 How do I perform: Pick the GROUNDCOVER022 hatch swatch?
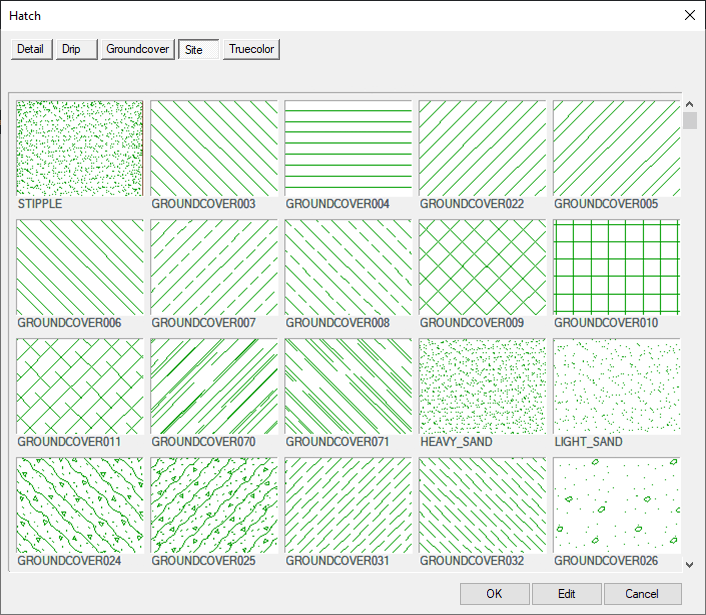(482, 148)
